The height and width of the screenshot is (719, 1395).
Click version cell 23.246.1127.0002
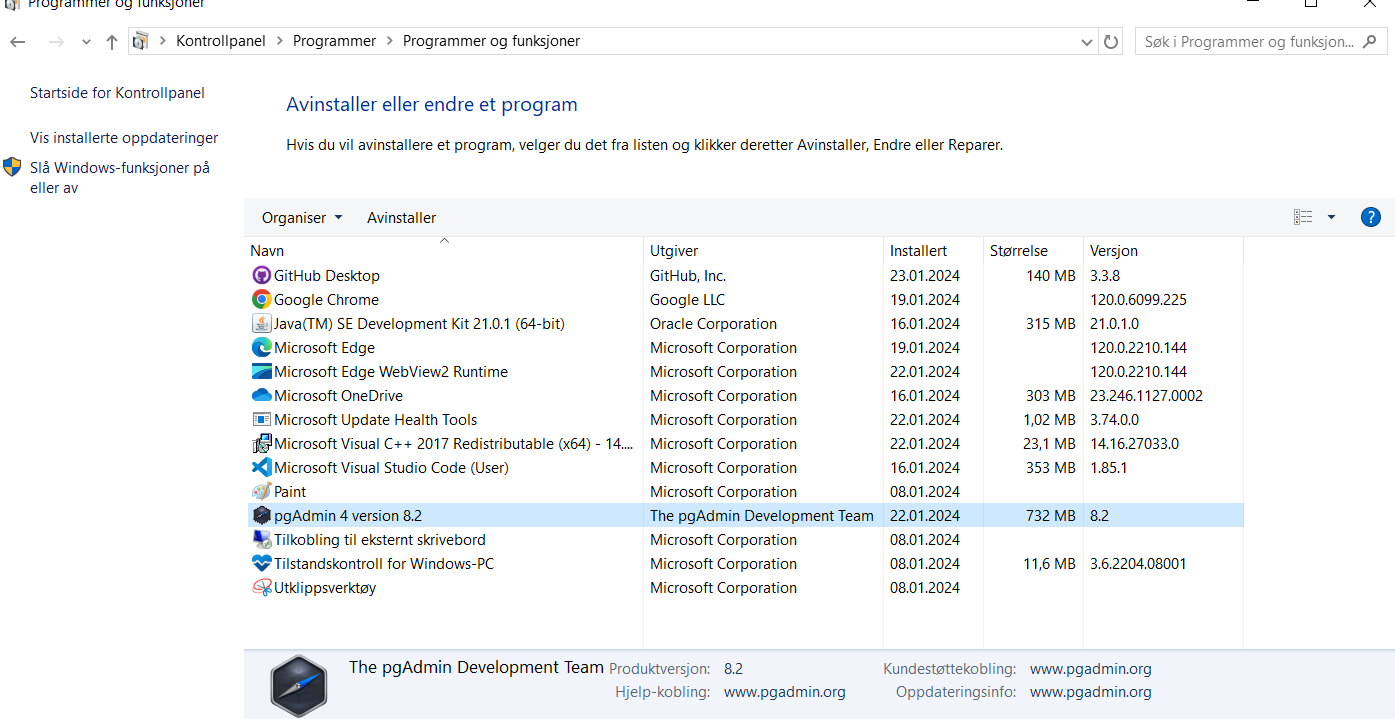click(1146, 395)
